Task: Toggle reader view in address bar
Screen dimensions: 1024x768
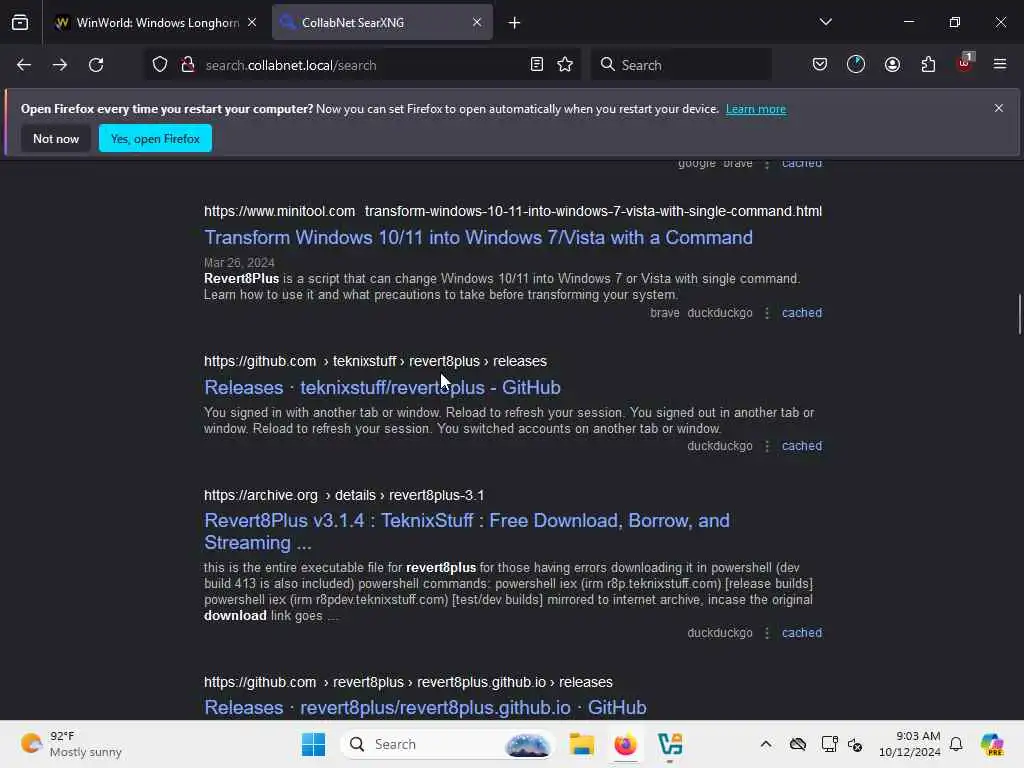Action: [537, 64]
